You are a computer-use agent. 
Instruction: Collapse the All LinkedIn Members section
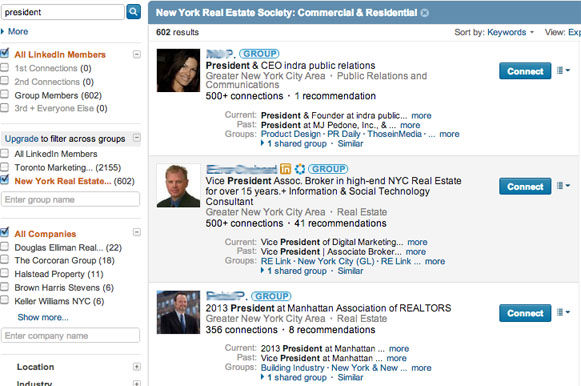coord(137,54)
